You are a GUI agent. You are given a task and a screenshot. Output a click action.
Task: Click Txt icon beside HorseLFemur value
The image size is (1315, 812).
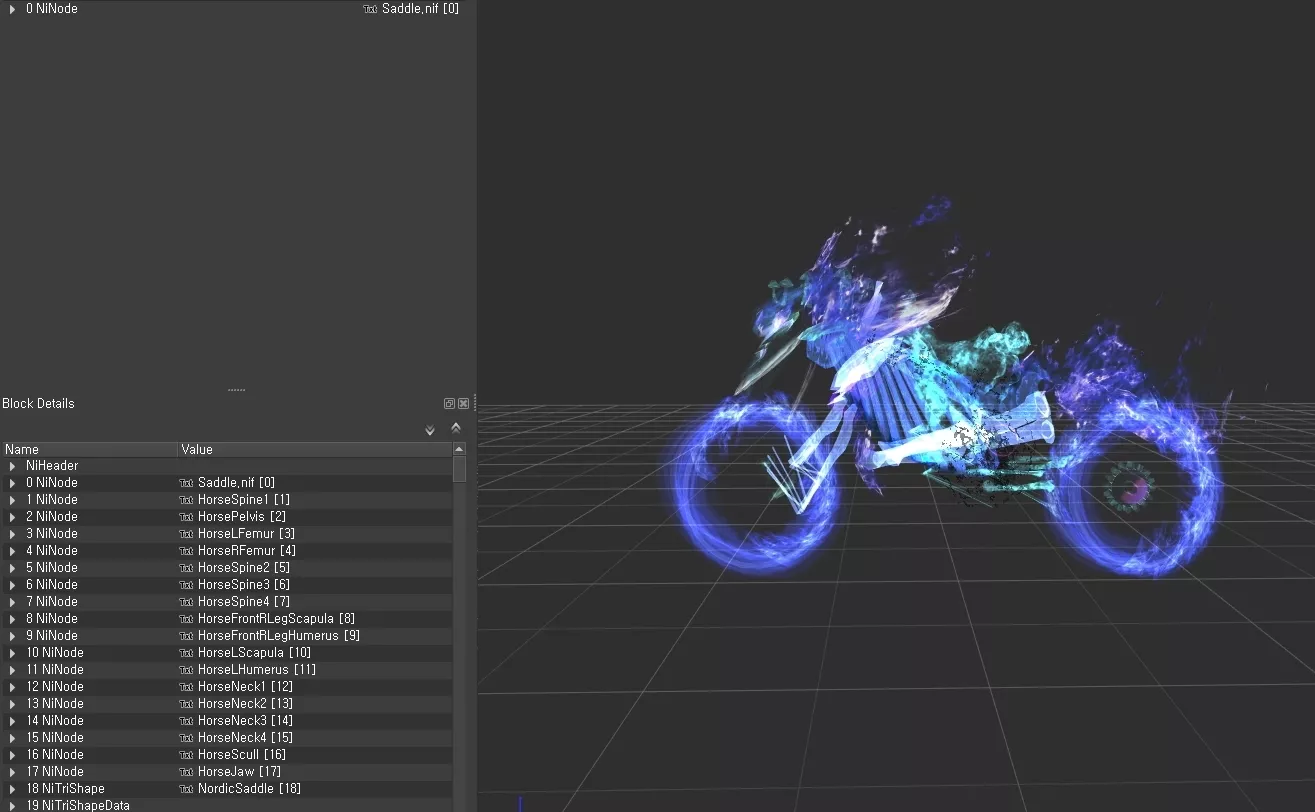tap(186, 534)
